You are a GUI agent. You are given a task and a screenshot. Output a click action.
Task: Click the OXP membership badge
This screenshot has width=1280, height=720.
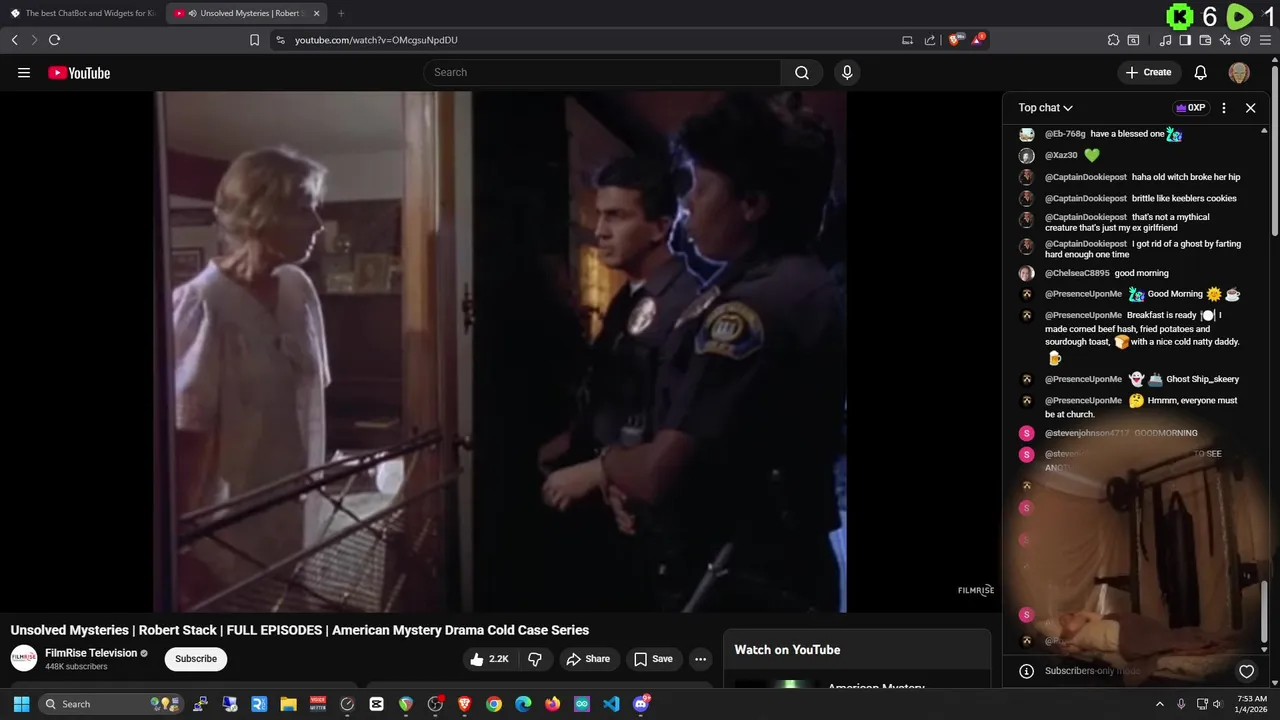(1190, 108)
